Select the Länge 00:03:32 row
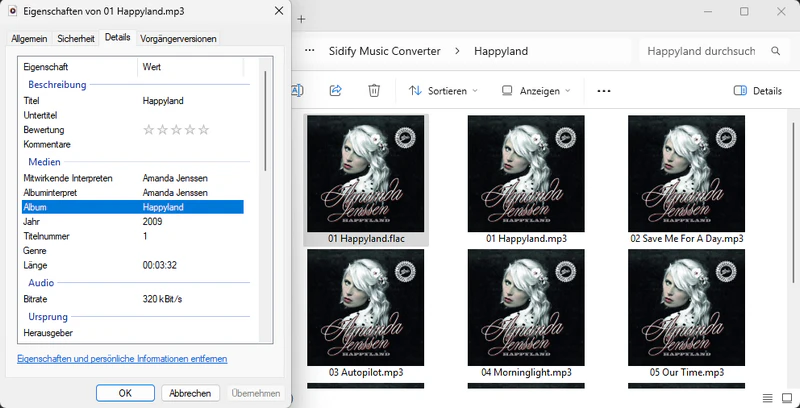This screenshot has width=800, height=408. click(x=133, y=265)
